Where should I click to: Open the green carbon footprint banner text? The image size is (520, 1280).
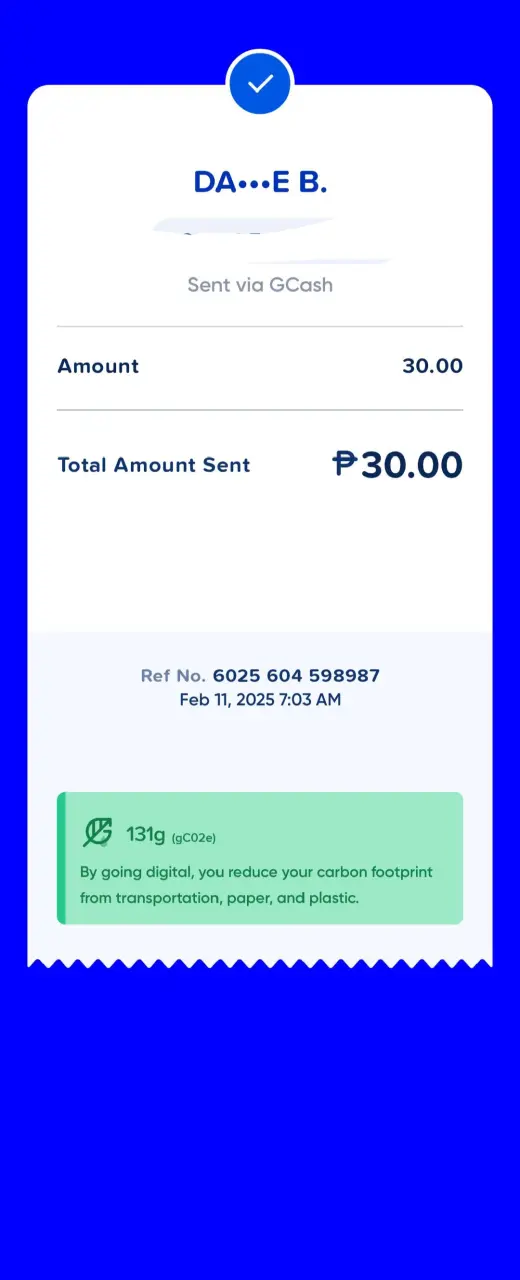256,885
